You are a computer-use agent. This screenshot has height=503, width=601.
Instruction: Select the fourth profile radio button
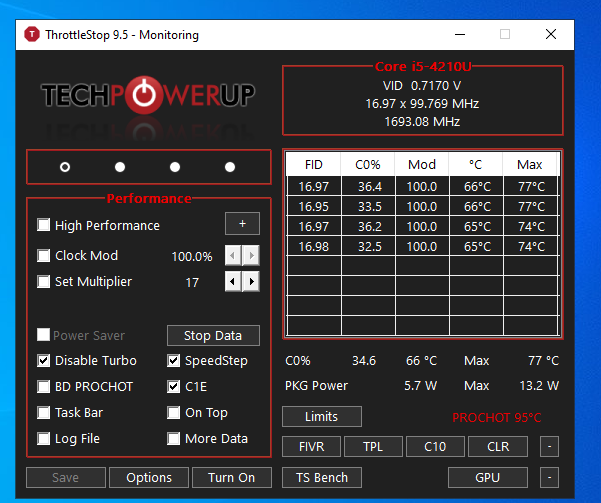tap(230, 167)
